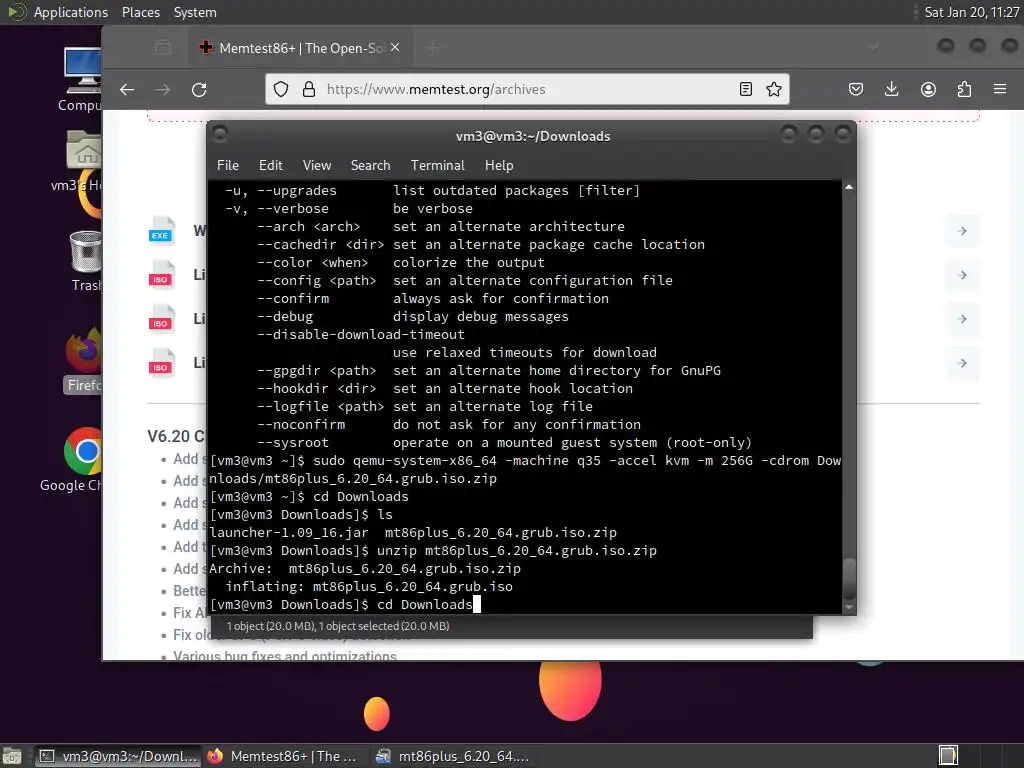Click the launcher-1.09_16.jar filename in terminal
The height and width of the screenshot is (768, 1024).
(x=289, y=532)
